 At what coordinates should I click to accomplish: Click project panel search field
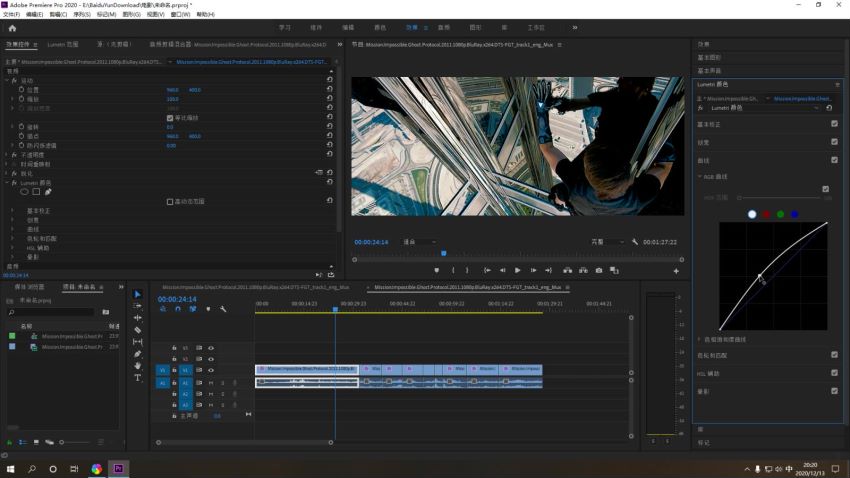(x=51, y=312)
